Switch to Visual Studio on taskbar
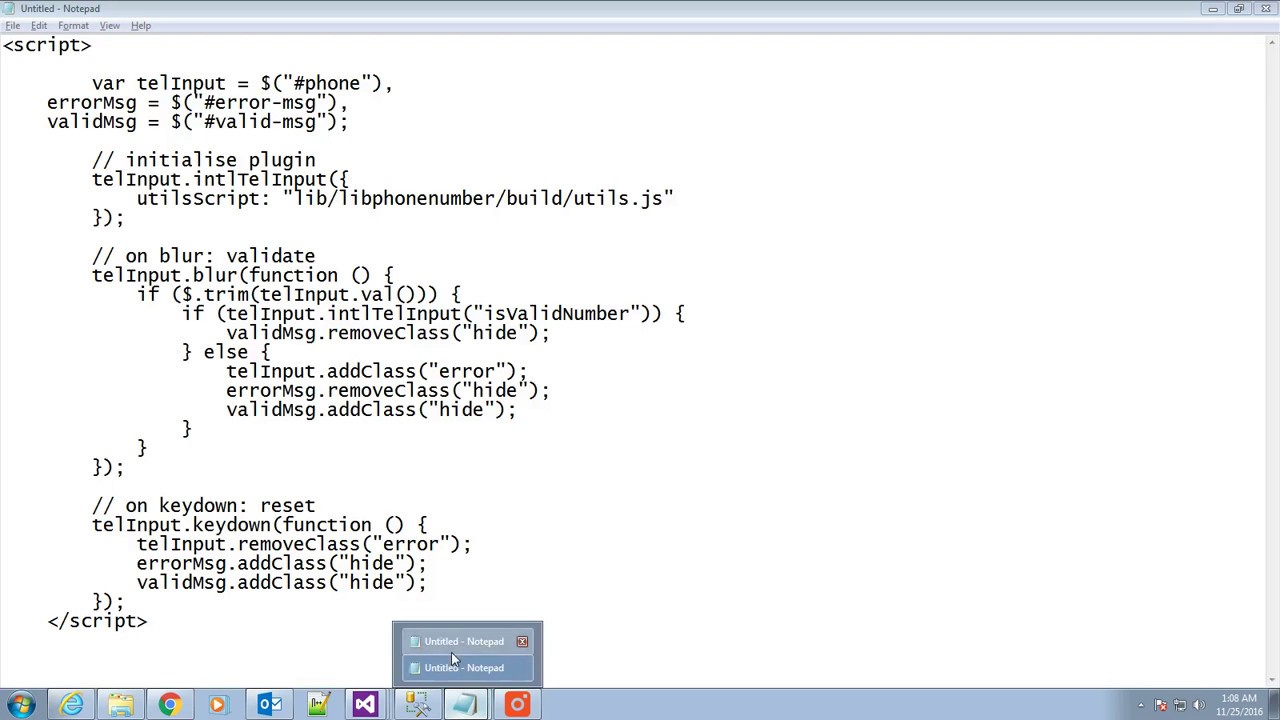The image size is (1280, 720). point(365,705)
